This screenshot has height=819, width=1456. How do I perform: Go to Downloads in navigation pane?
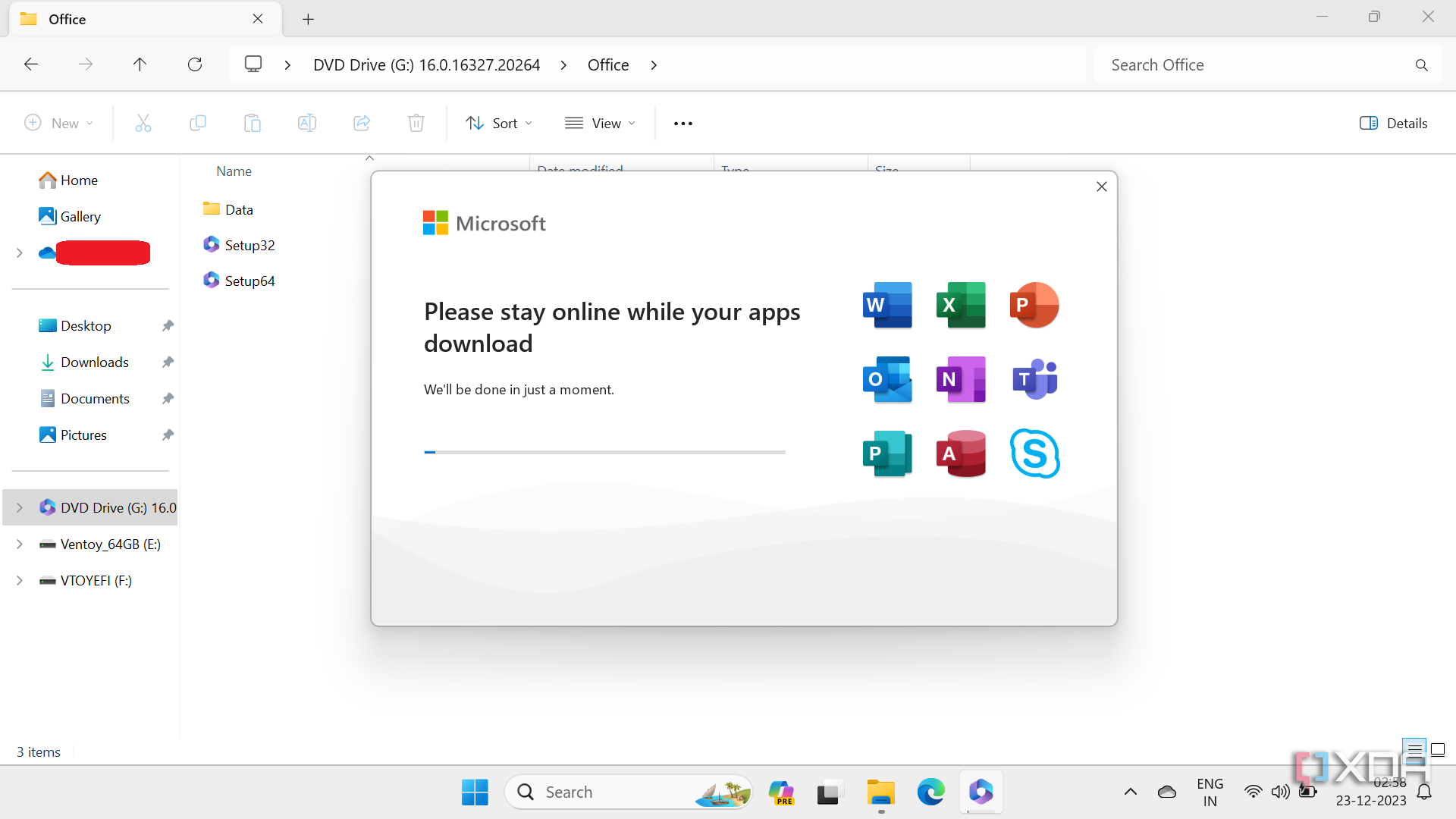(x=94, y=362)
